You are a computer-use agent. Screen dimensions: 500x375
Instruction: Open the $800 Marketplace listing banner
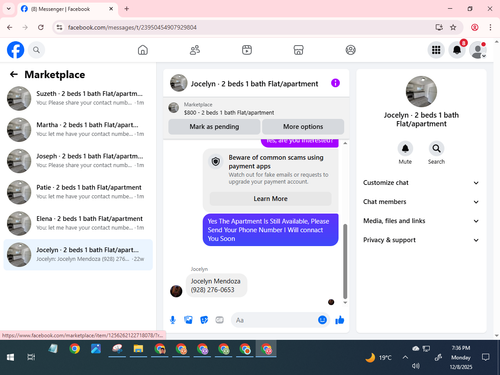pos(256,108)
